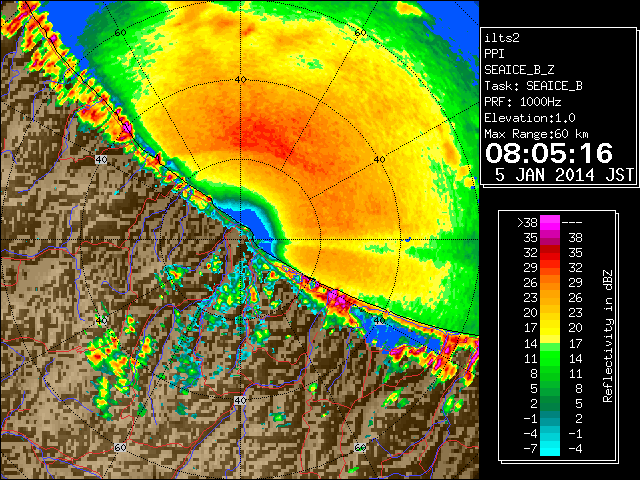Click the "38" value in legend's right column
640x480 pixels.
(576, 238)
